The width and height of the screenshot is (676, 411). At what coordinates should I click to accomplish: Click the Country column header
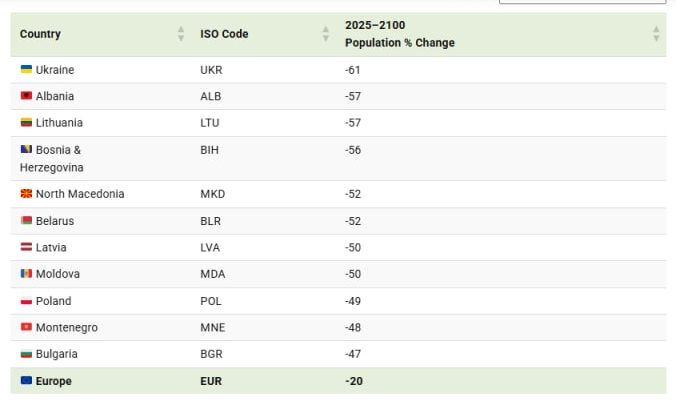click(40, 34)
